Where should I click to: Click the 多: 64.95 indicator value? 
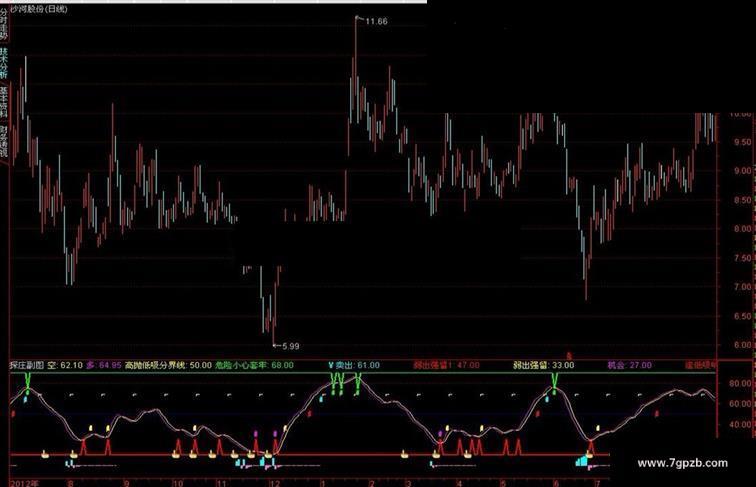click(x=104, y=365)
